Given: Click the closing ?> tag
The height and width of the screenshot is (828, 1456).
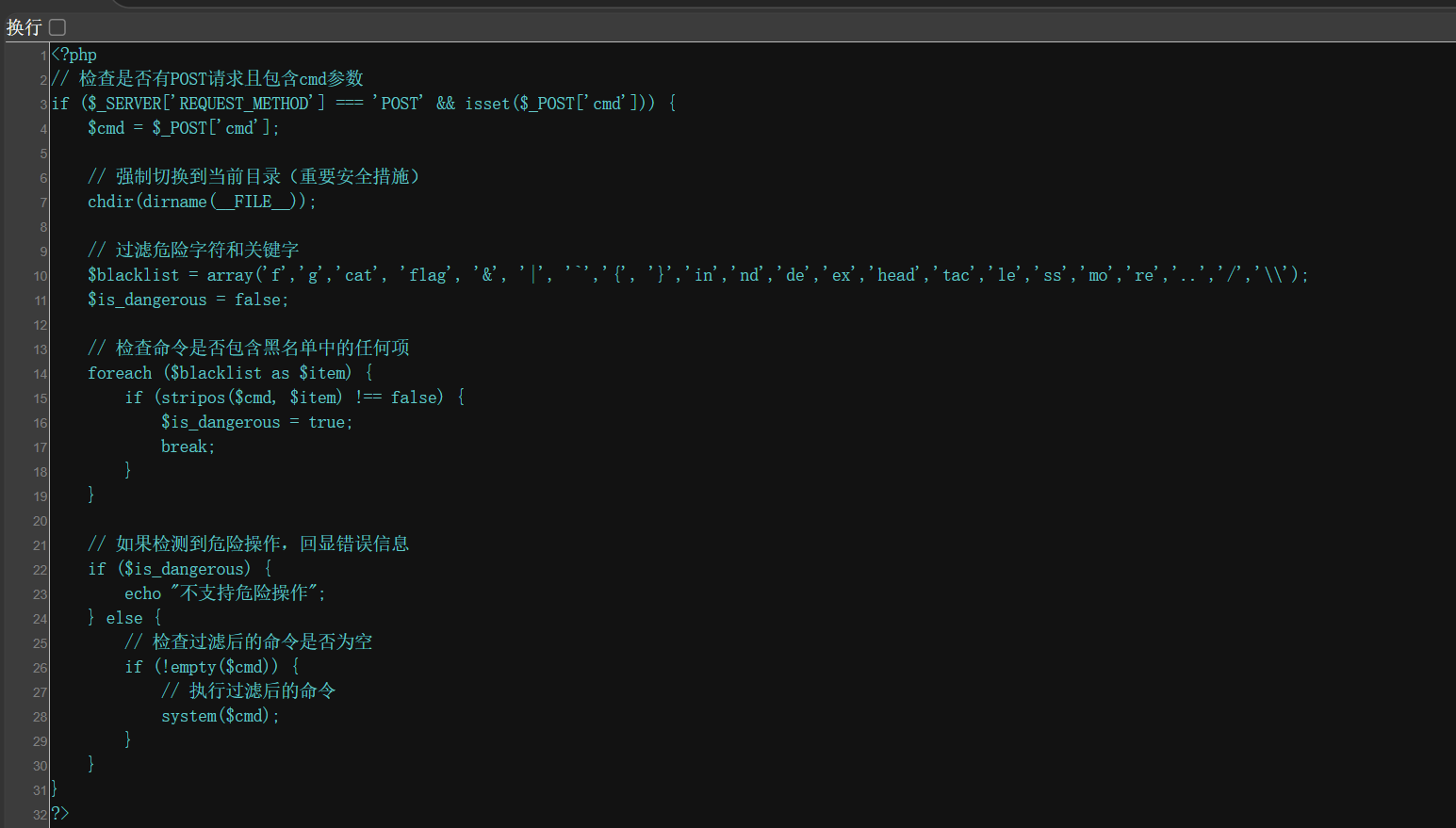Looking at the screenshot, I should (60, 814).
